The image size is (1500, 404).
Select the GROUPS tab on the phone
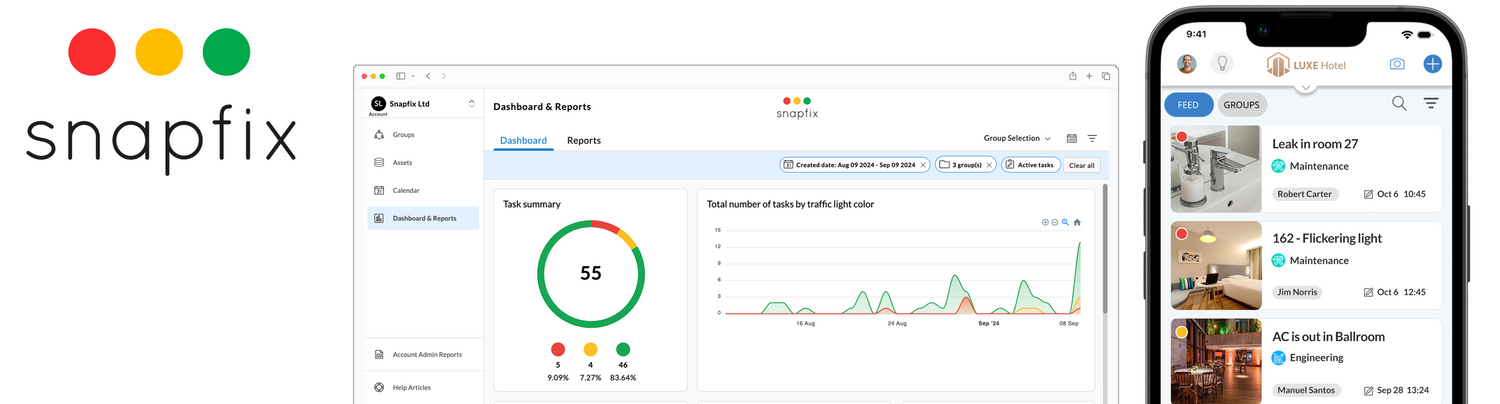(x=1242, y=104)
